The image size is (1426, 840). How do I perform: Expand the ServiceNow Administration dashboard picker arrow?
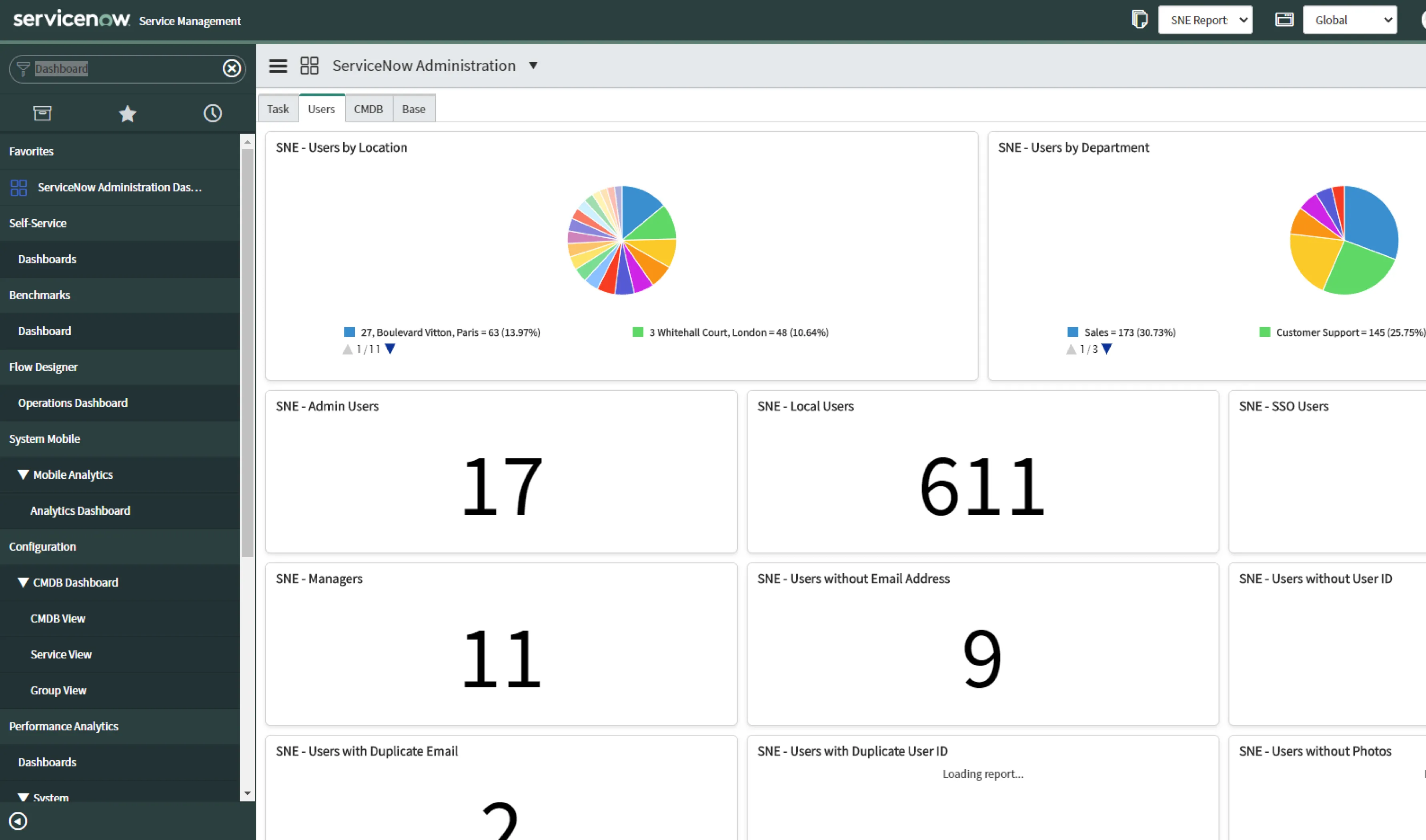pyautogui.click(x=533, y=66)
